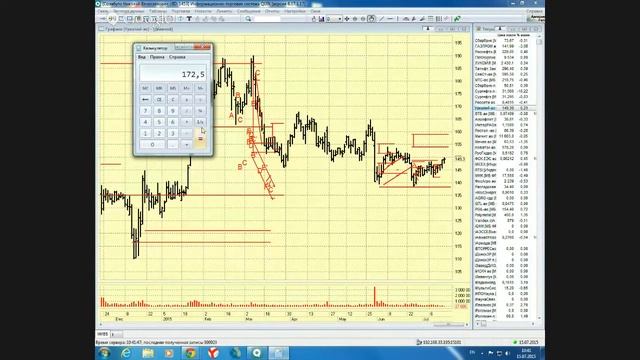Click the CE key in Calculator
Viewport: 640px width, 360px height.
159,100
